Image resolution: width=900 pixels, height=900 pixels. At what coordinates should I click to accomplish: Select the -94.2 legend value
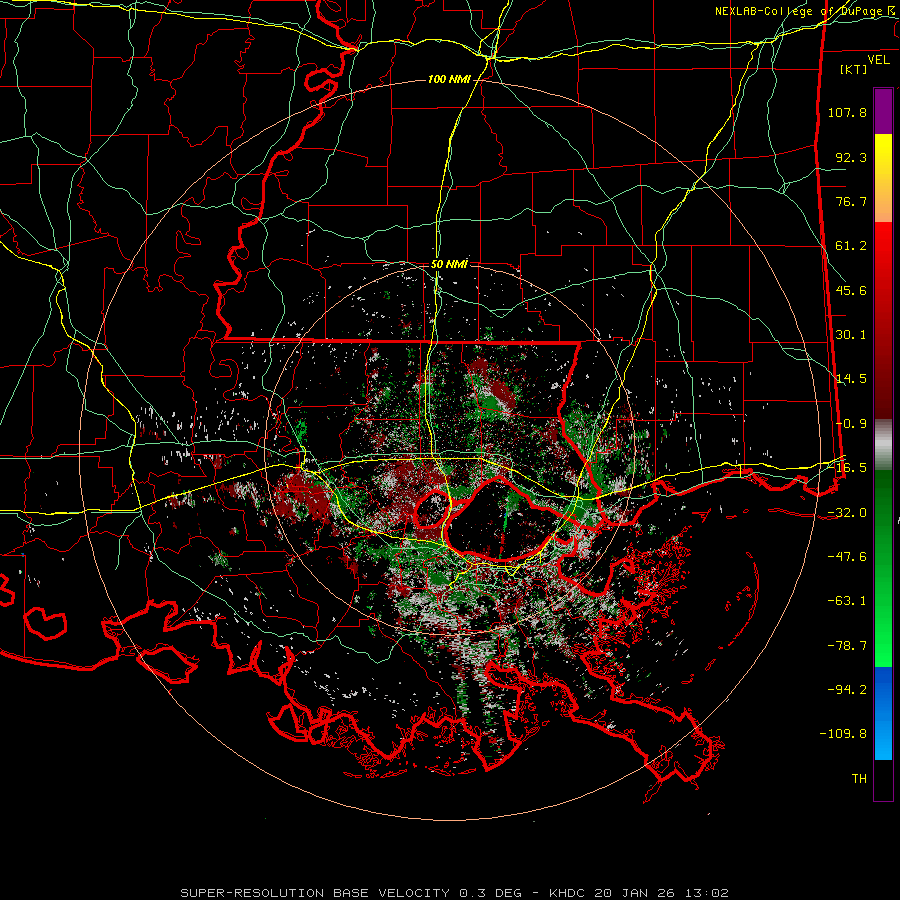pyautogui.click(x=847, y=689)
